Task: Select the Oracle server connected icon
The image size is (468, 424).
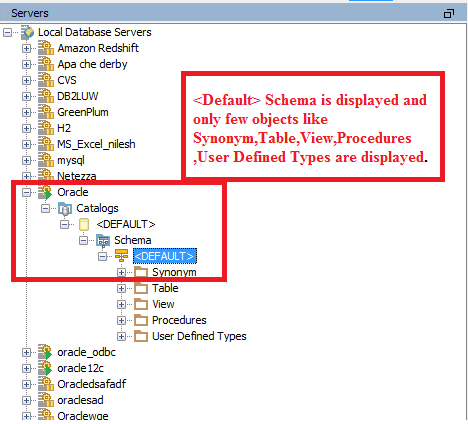Action: tap(45, 192)
